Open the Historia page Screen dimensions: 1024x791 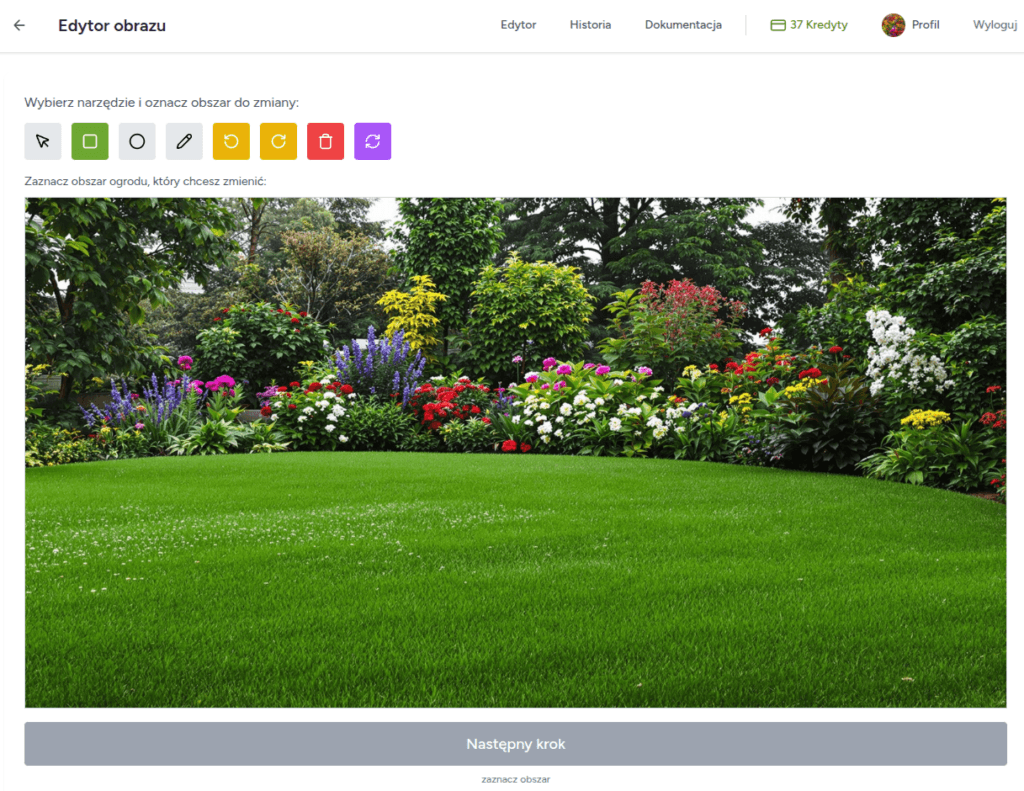click(x=590, y=25)
